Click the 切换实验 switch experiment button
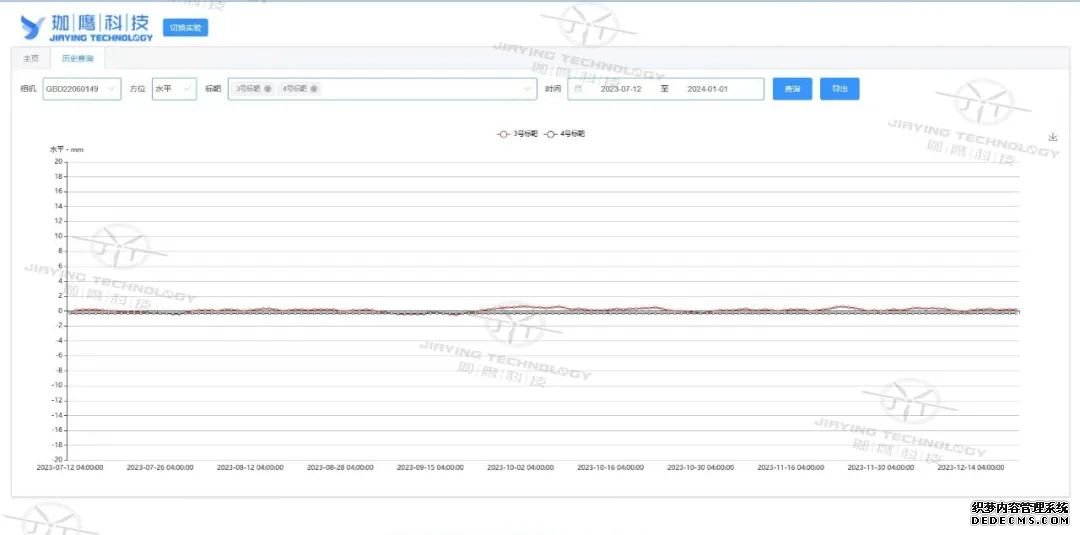The image size is (1080, 535). (185, 28)
